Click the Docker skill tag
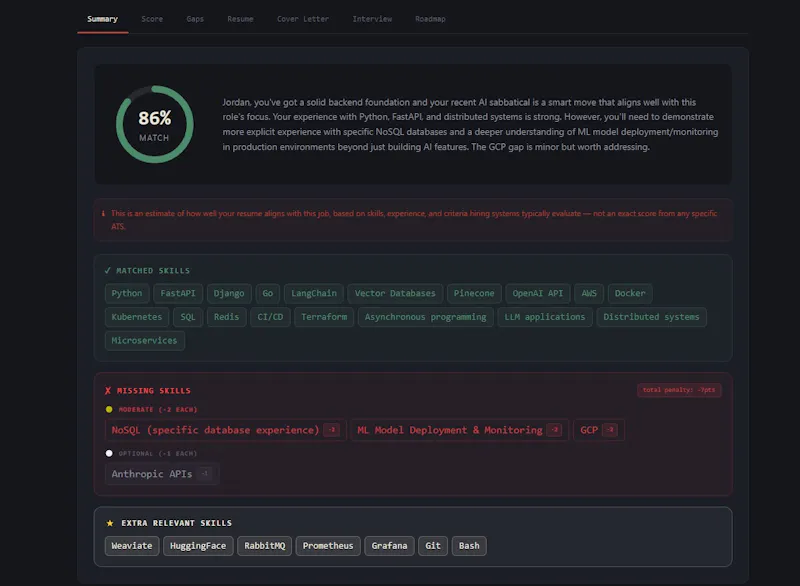 (630, 293)
